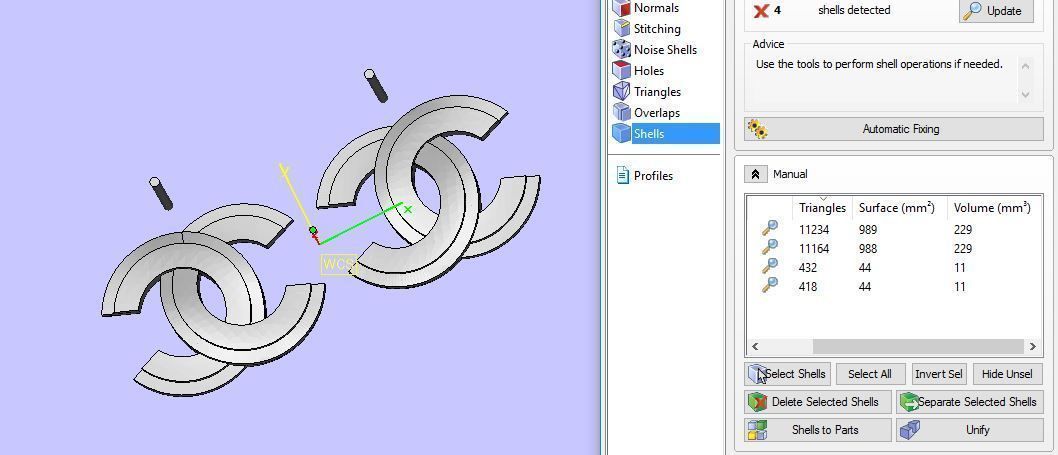Viewport: 1058px width, 455px height.
Task: Click the Normals cube icon
Action: click(621, 8)
